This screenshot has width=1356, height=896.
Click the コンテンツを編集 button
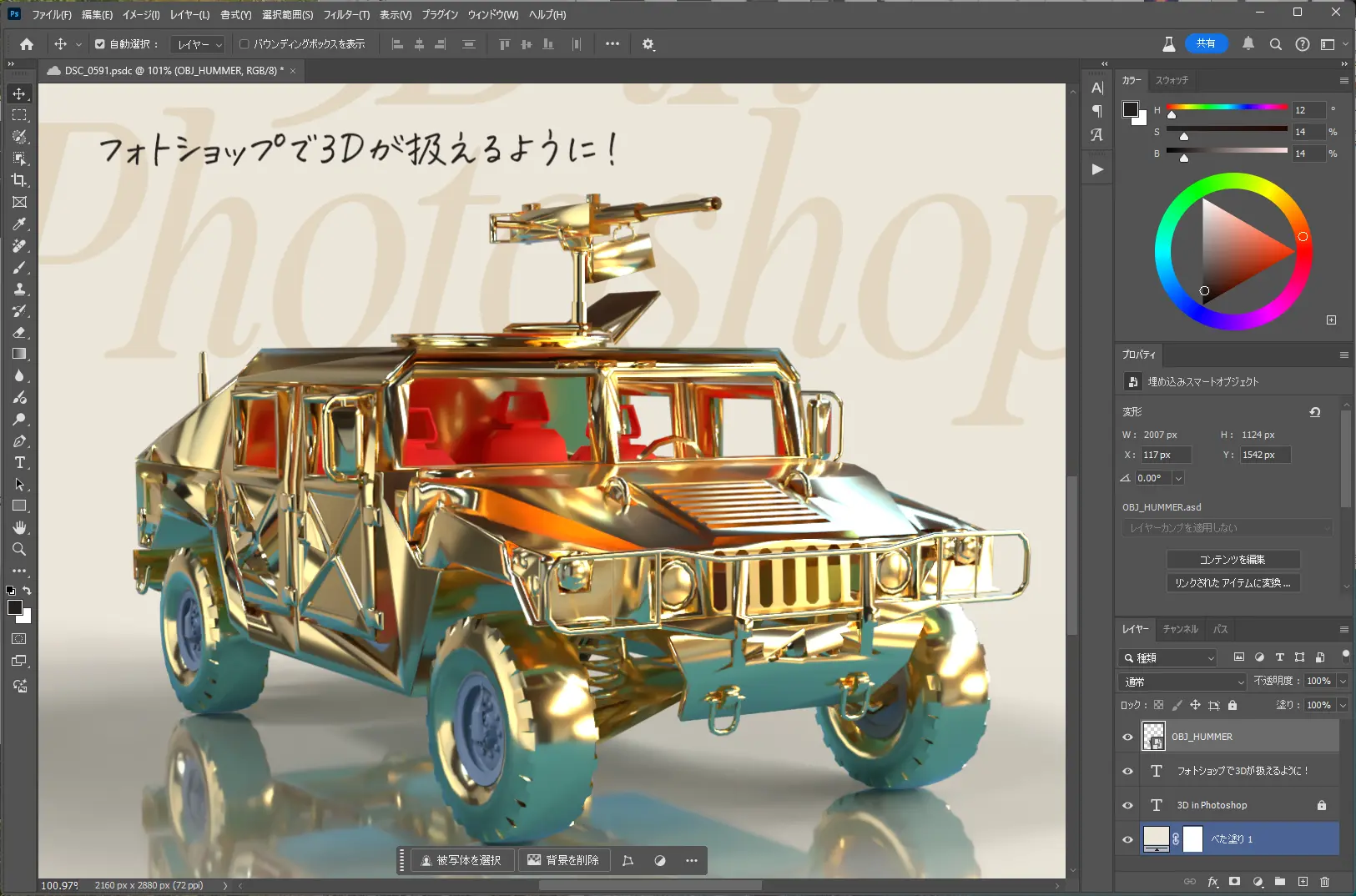1232,560
